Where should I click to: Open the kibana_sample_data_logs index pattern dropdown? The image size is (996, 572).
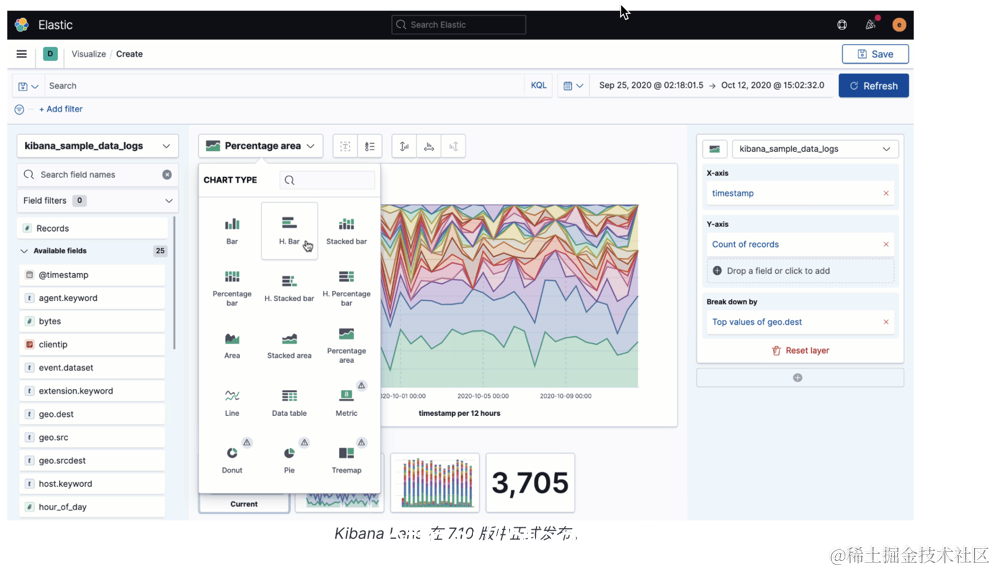97,146
